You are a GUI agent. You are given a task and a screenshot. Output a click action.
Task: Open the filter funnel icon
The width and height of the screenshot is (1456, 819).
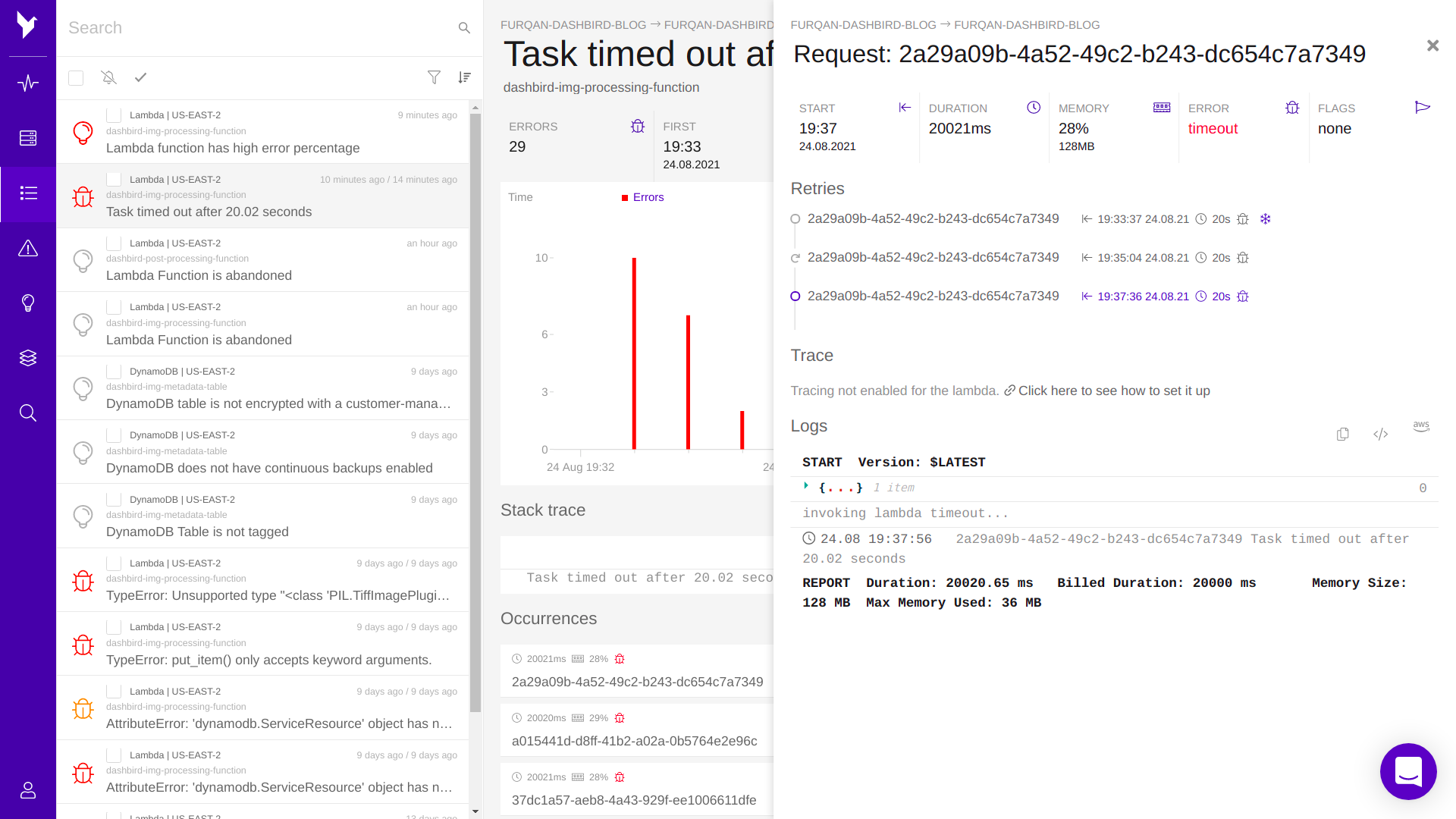coord(434,77)
